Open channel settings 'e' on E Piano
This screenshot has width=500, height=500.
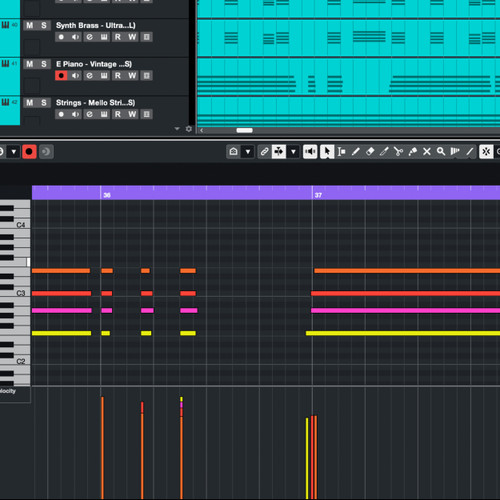[x=90, y=76]
